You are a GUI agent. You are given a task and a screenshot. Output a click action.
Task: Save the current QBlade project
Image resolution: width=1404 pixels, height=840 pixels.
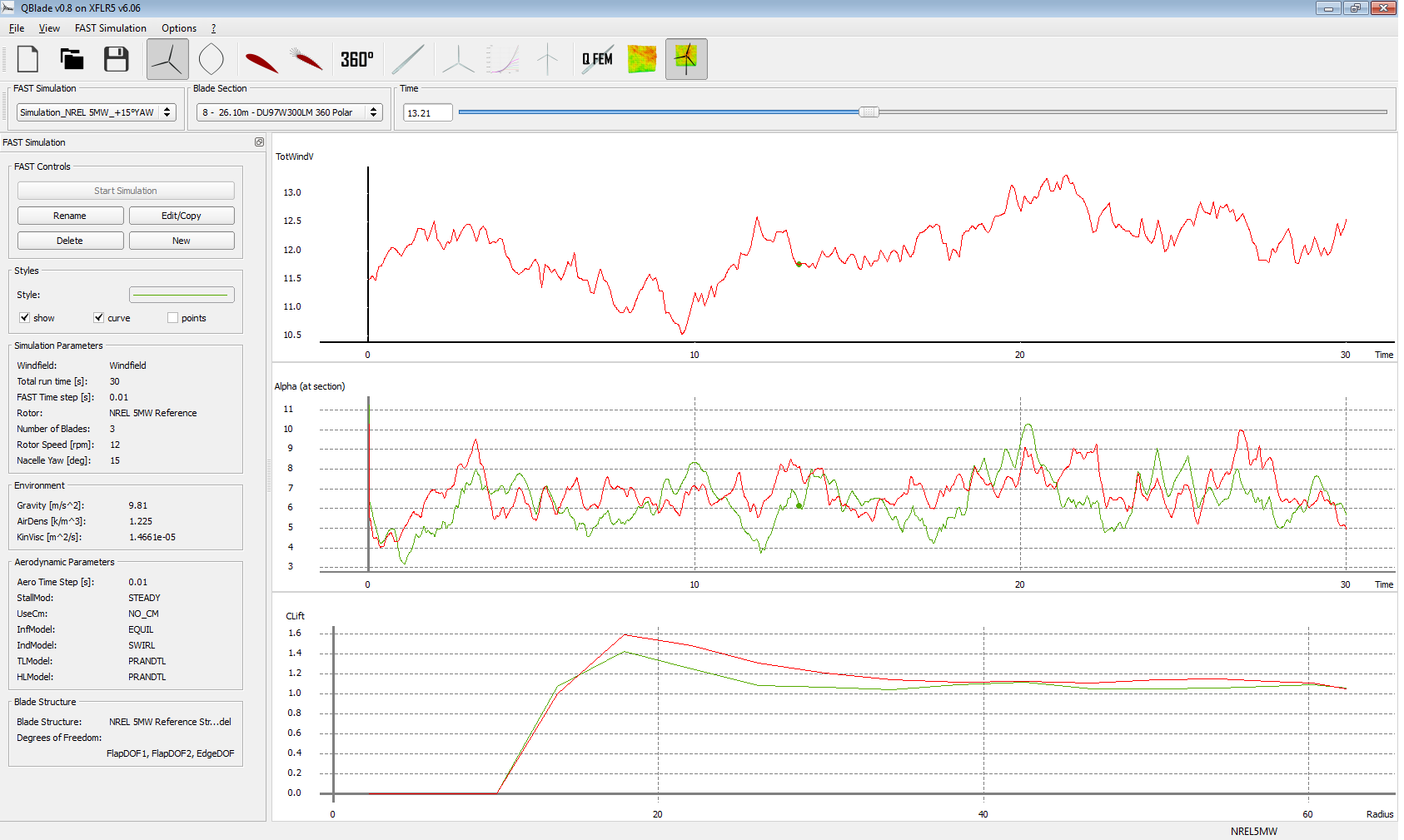[x=116, y=58]
